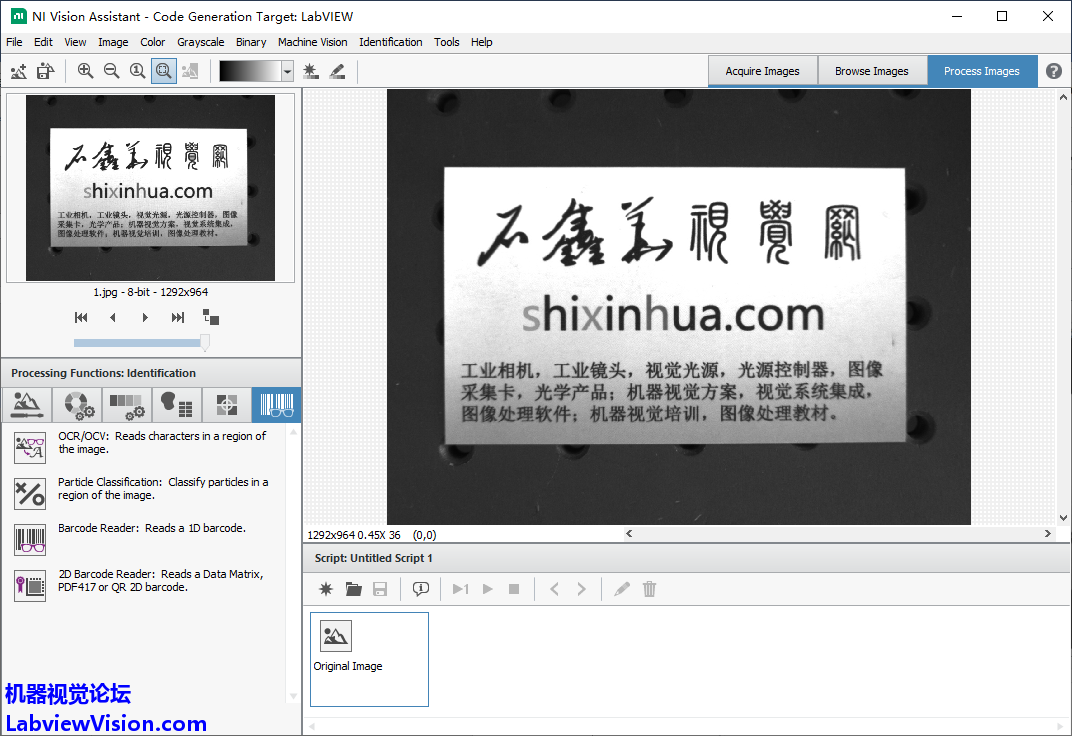The width and height of the screenshot is (1072, 736).
Task: Open the Tools menu
Action: (446, 42)
